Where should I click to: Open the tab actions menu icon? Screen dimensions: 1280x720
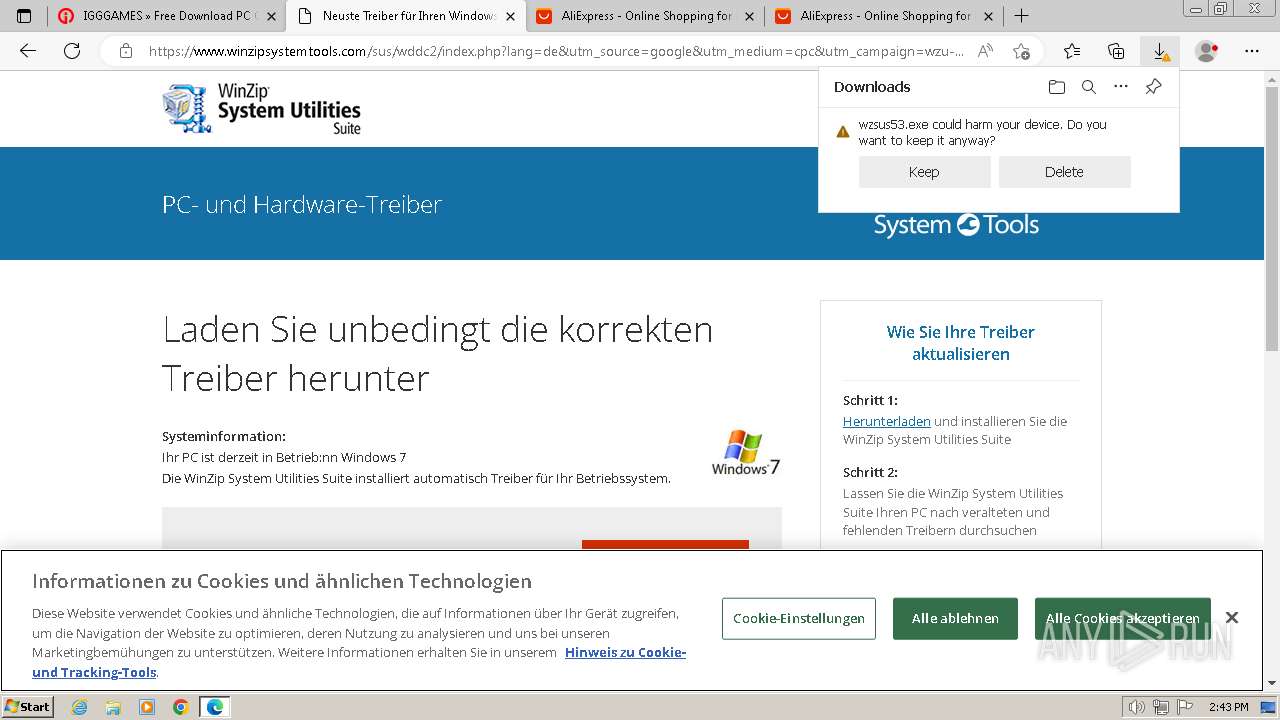pyautogui.click(x=24, y=16)
